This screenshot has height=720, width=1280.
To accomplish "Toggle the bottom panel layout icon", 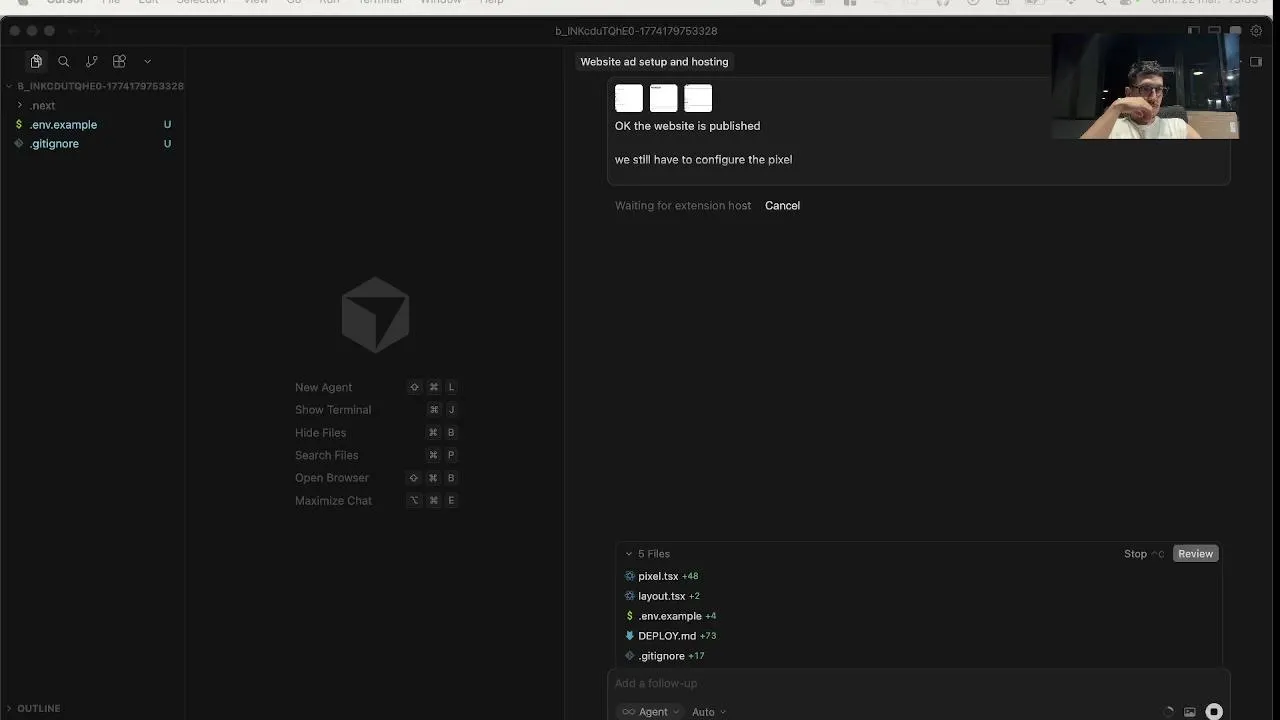I will tap(1215, 31).
